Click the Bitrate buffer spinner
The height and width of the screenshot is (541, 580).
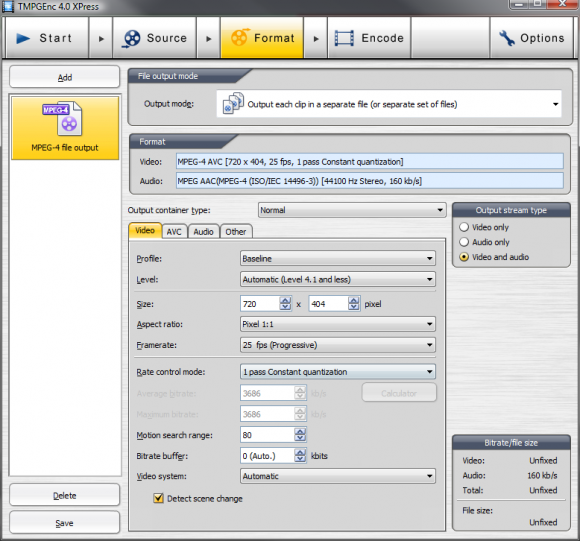point(300,456)
